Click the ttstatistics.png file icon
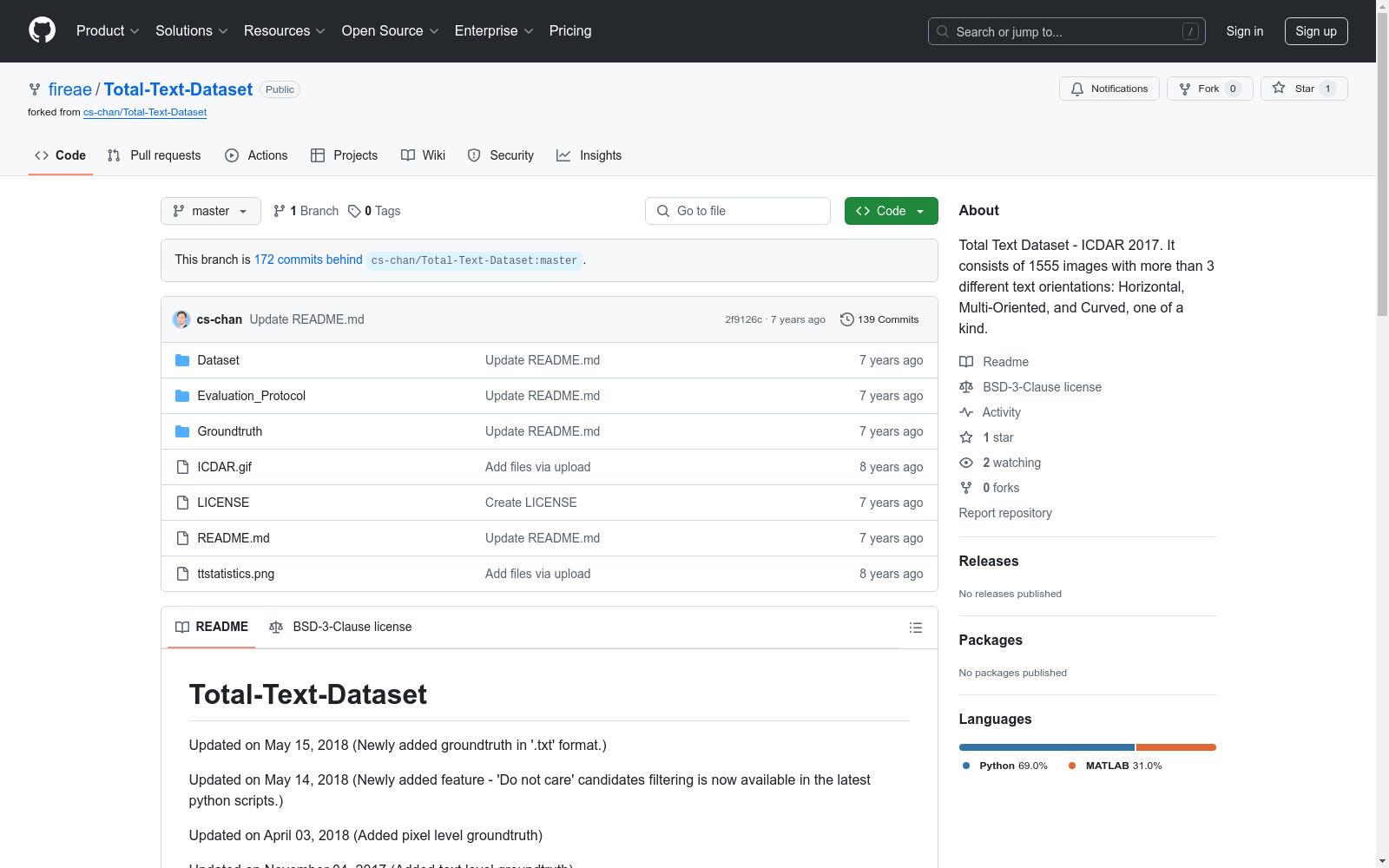Viewport: 1389px width, 868px height. pos(182,574)
